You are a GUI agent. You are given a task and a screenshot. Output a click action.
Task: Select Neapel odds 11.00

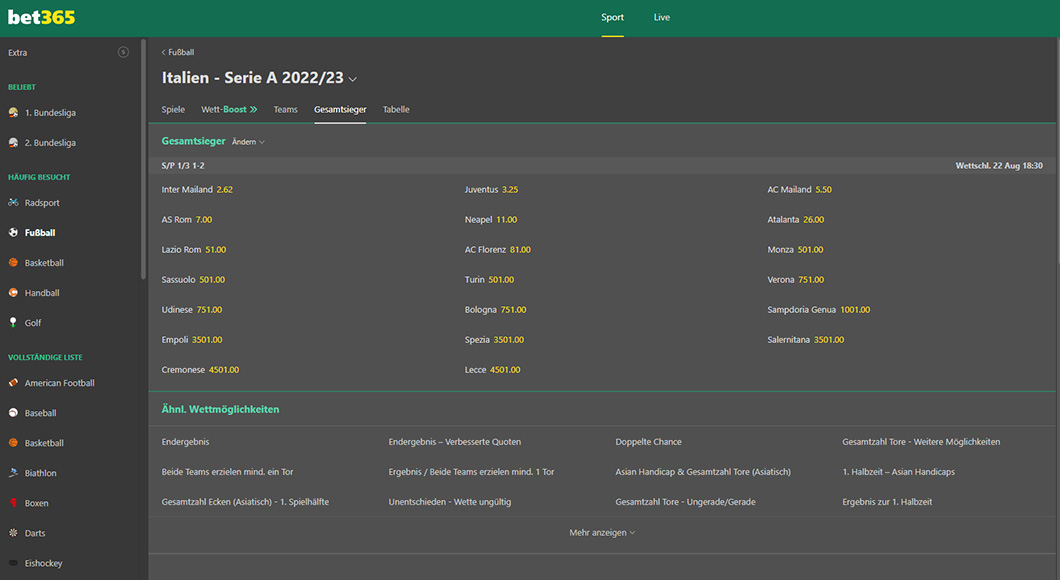506,220
